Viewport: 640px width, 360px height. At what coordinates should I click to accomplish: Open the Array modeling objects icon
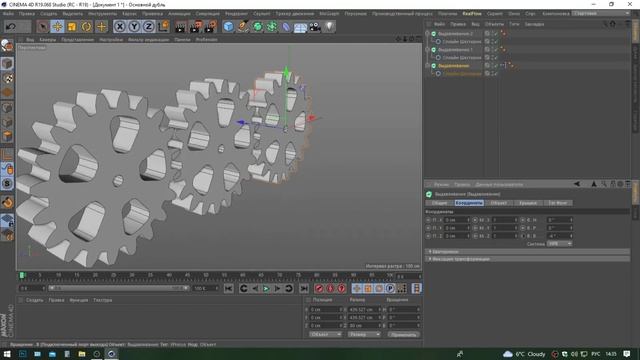tap(272, 27)
